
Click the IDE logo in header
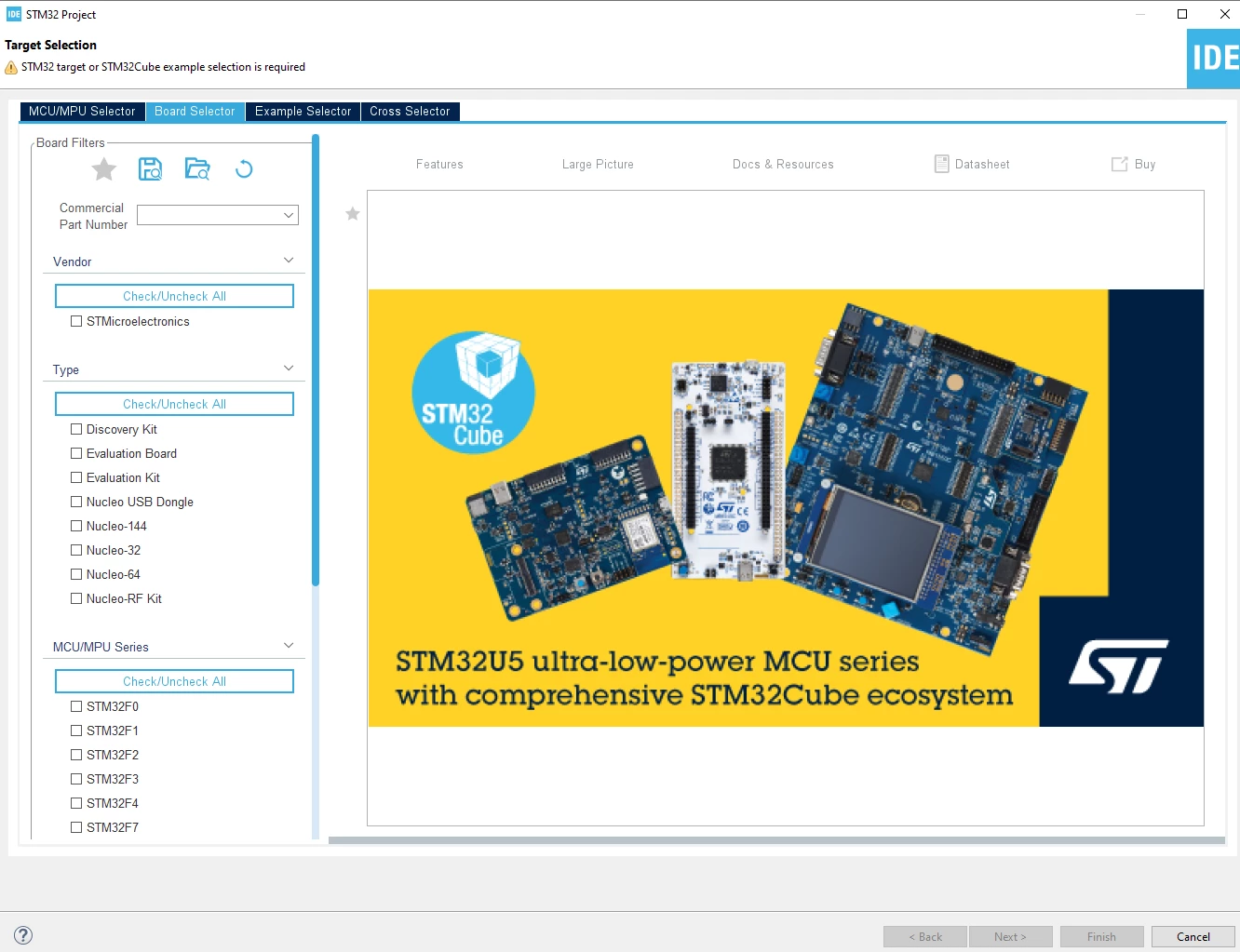(1214, 59)
